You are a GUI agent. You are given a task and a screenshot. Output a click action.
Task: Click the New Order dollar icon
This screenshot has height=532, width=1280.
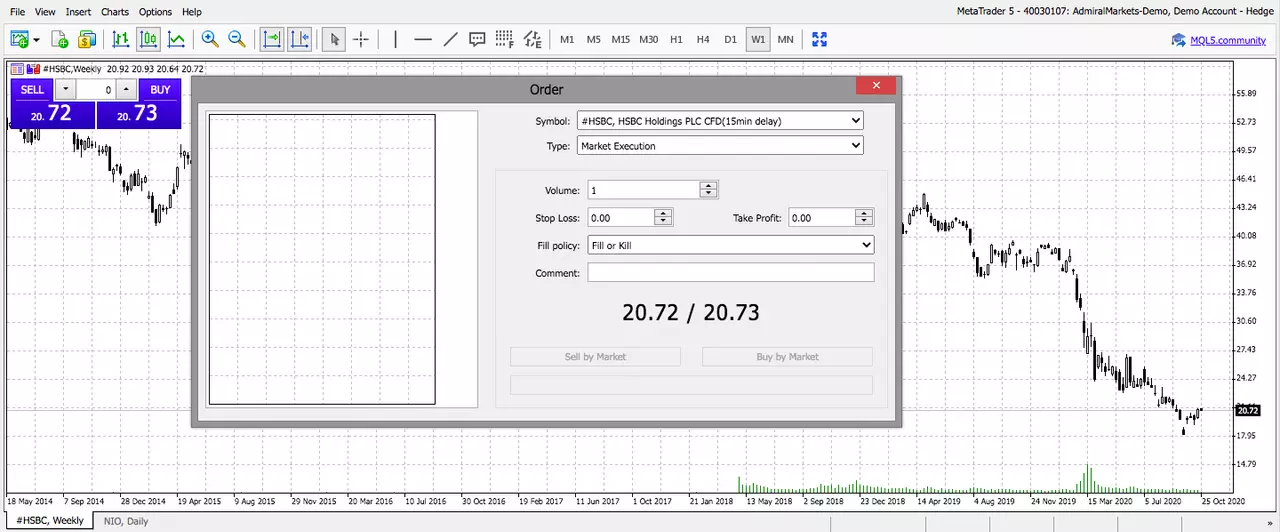point(86,39)
